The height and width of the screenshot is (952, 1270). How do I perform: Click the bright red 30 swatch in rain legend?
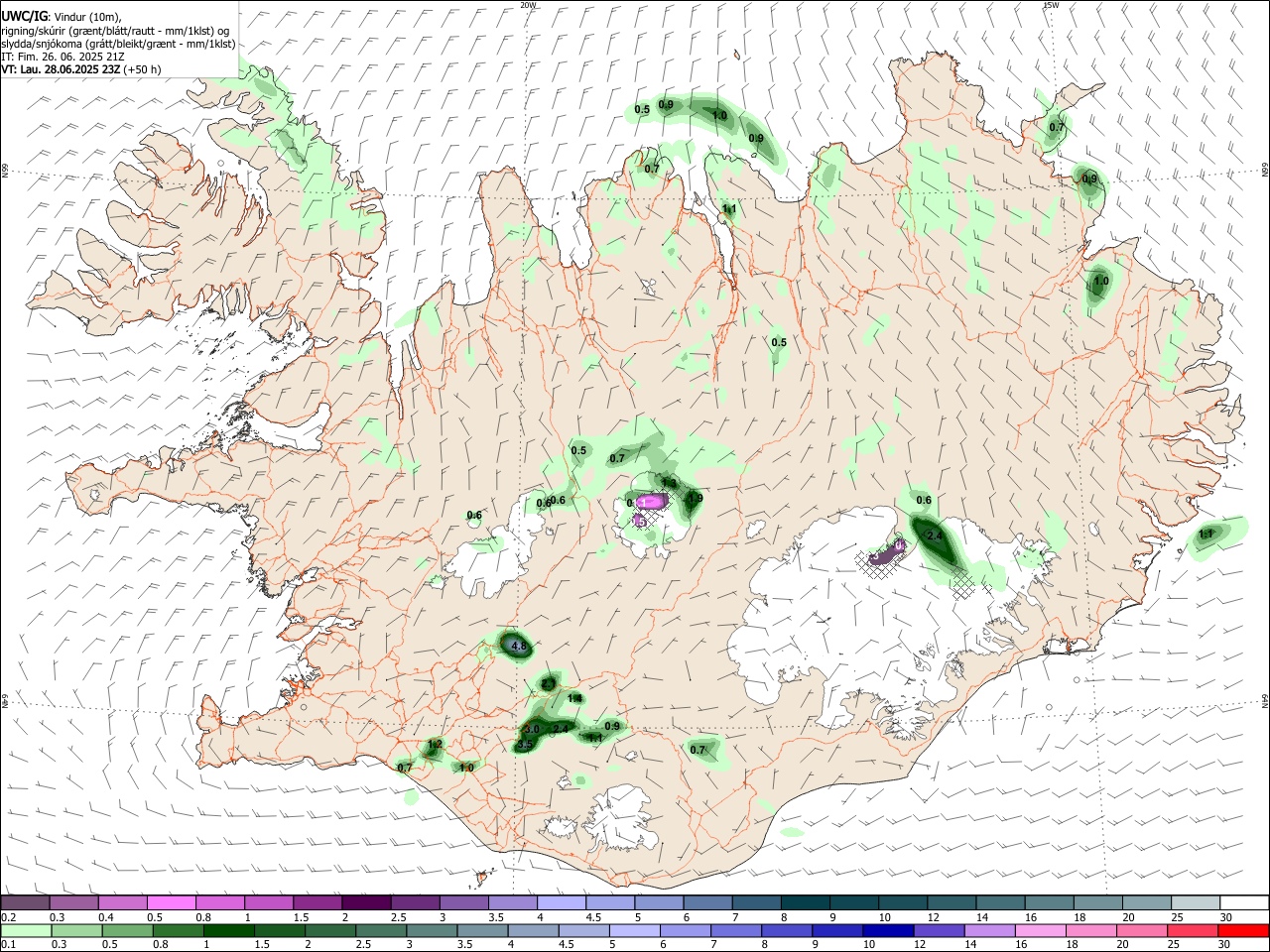tap(1242, 930)
